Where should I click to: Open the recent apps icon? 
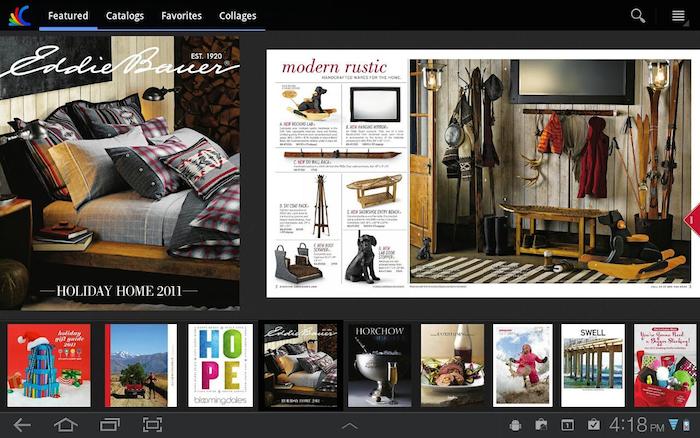point(109,425)
